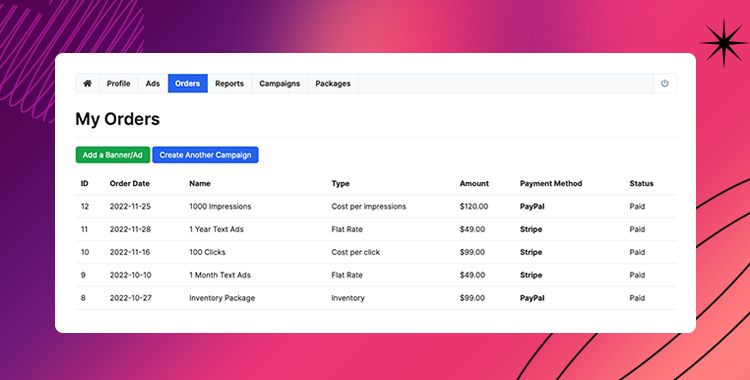The height and width of the screenshot is (380, 750).
Task: Select the 1 Month Text Ads order
Action: pyautogui.click(x=220, y=275)
